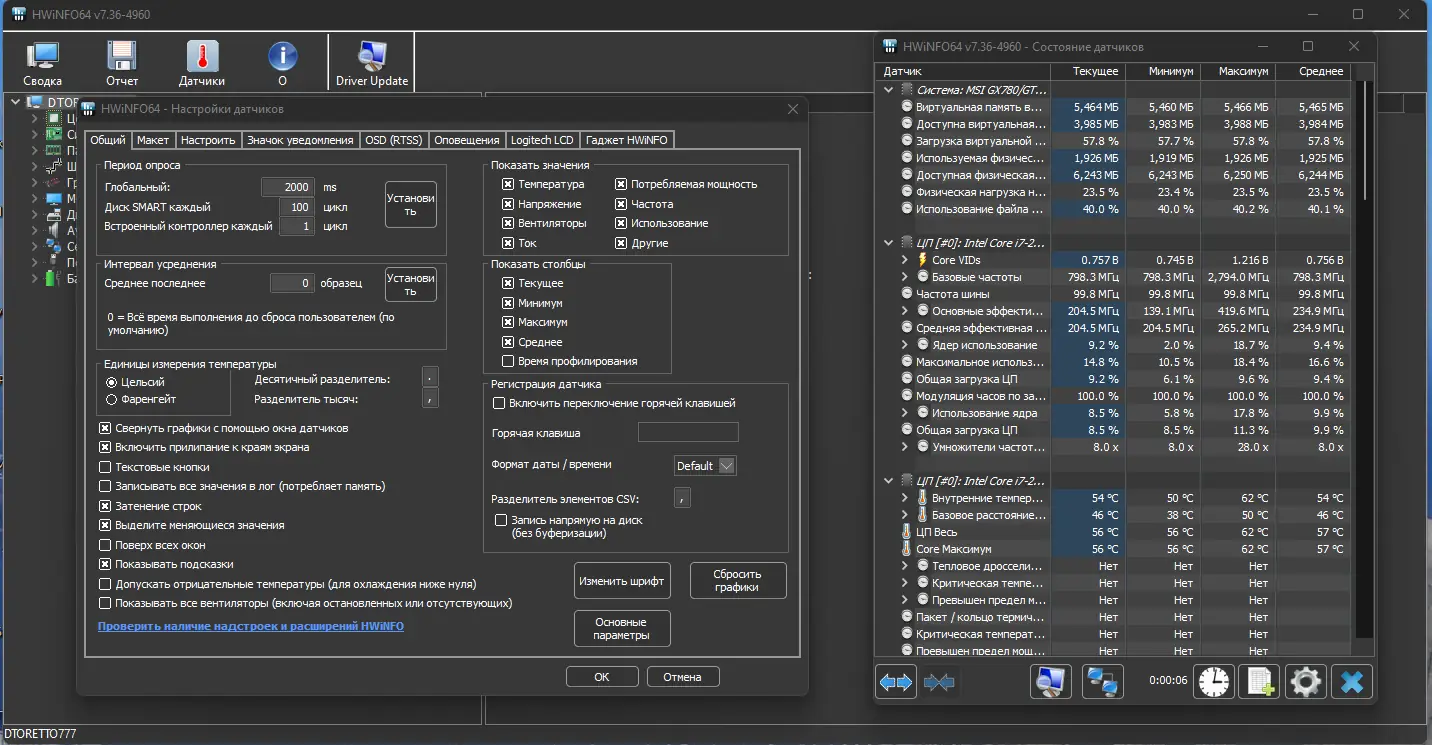Click the Изменить шрифт button
Image resolution: width=1432 pixels, height=745 pixels.
[622, 581]
